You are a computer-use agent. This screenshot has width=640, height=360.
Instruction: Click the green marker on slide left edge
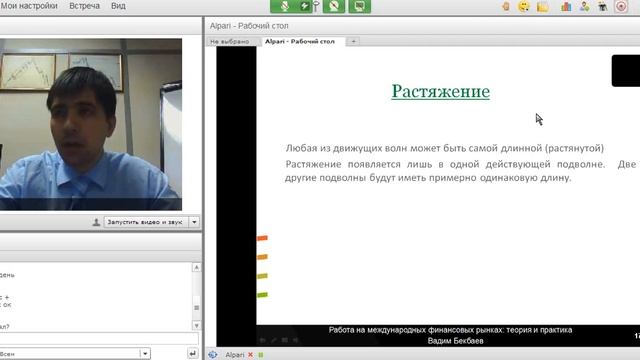262,295
